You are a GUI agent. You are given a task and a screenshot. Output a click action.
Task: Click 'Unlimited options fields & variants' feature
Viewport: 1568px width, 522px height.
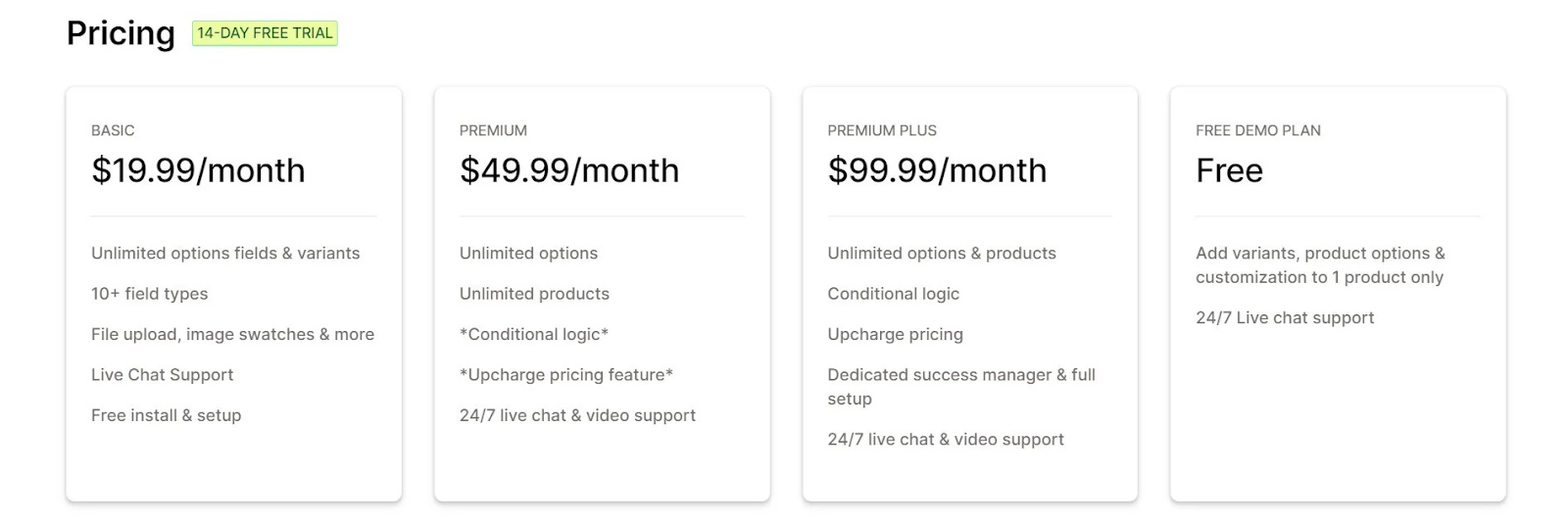tap(225, 253)
